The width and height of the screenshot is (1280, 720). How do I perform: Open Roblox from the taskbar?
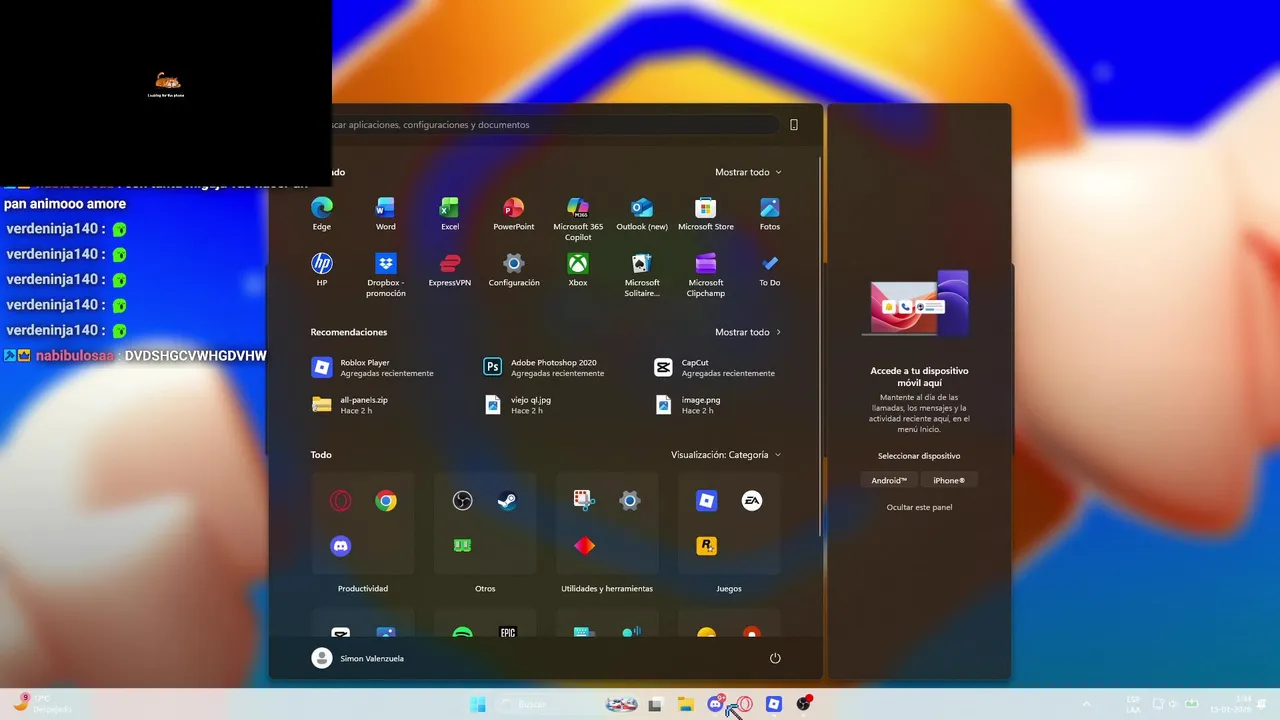point(774,704)
